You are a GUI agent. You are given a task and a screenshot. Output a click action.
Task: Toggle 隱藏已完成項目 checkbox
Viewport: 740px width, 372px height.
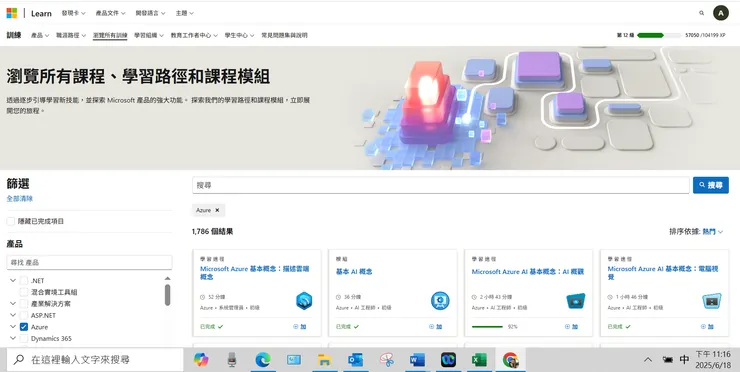(x=10, y=221)
